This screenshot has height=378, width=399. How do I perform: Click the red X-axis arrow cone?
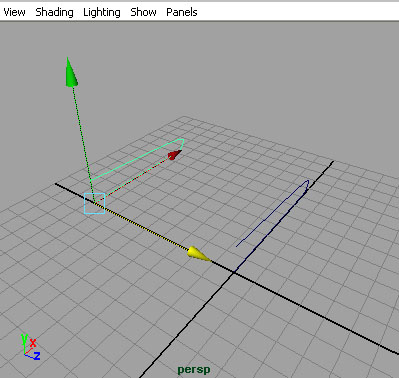coord(174,155)
